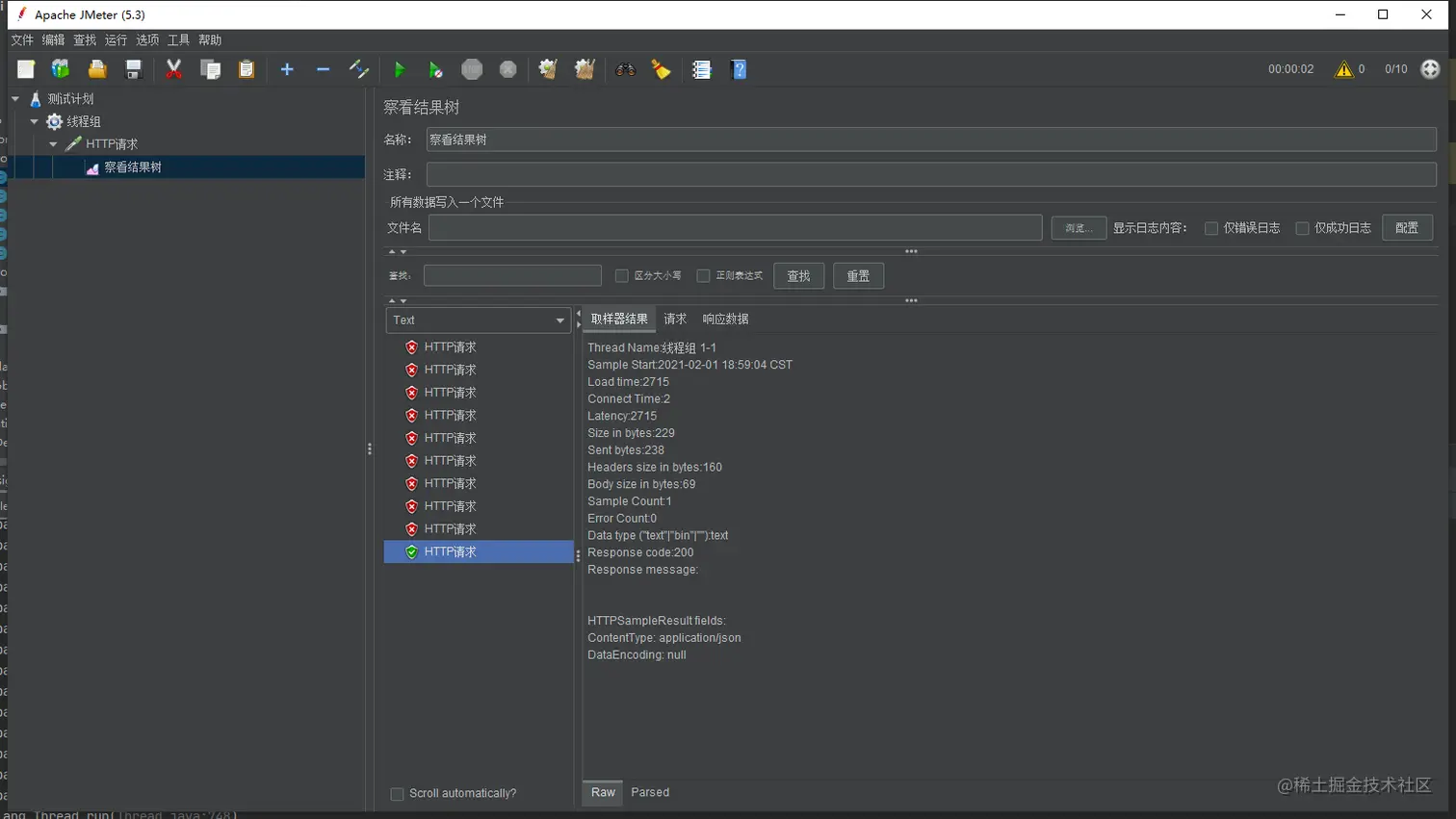Enable the 仅错误日志 checkbox

tap(1211, 228)
